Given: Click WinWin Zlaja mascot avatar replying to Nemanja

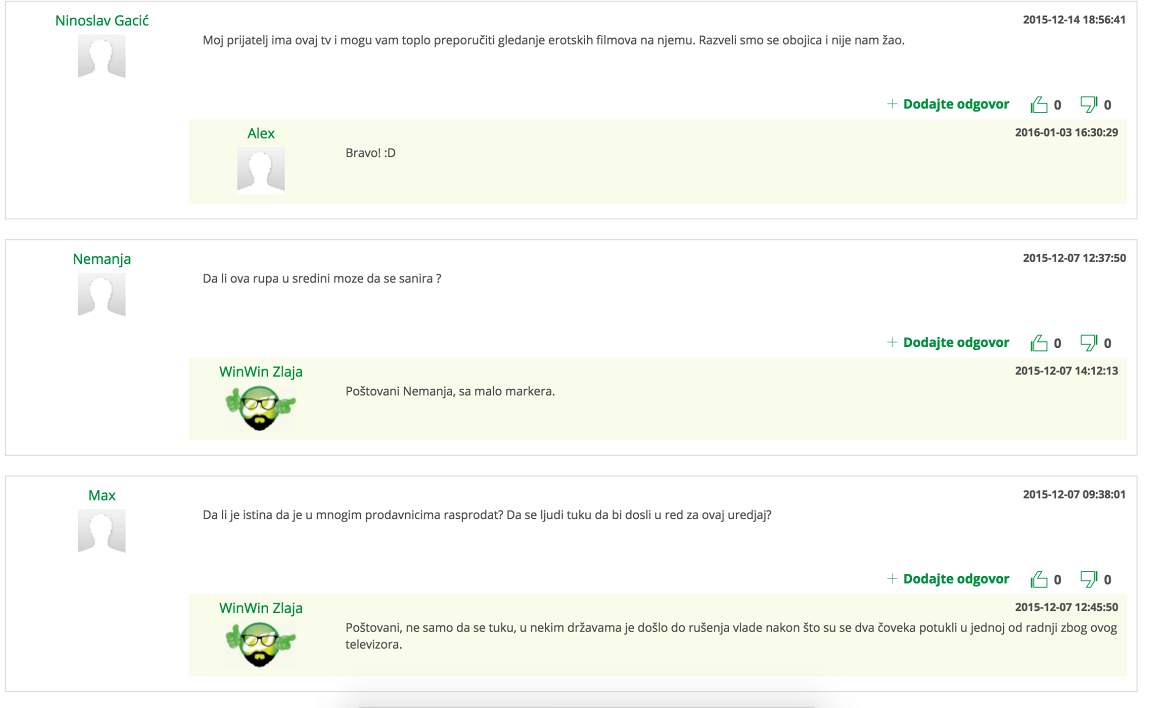Looking at the screenshot, I should pos(260,408).
